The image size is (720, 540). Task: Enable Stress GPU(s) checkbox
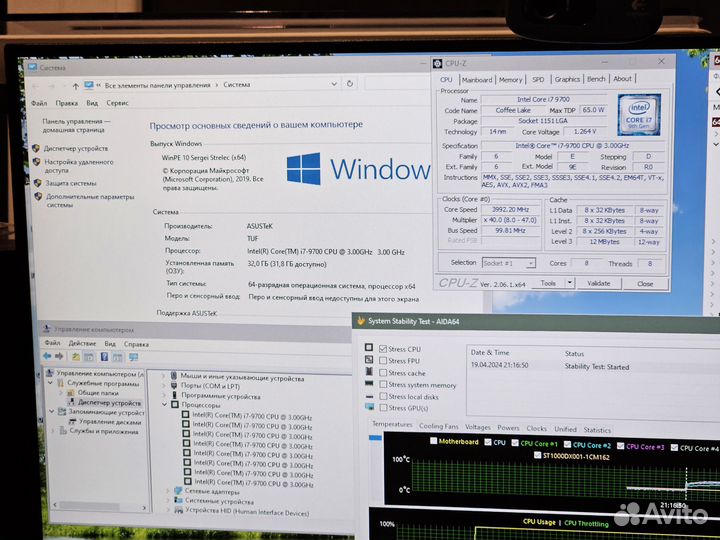(x=383, y=408)
